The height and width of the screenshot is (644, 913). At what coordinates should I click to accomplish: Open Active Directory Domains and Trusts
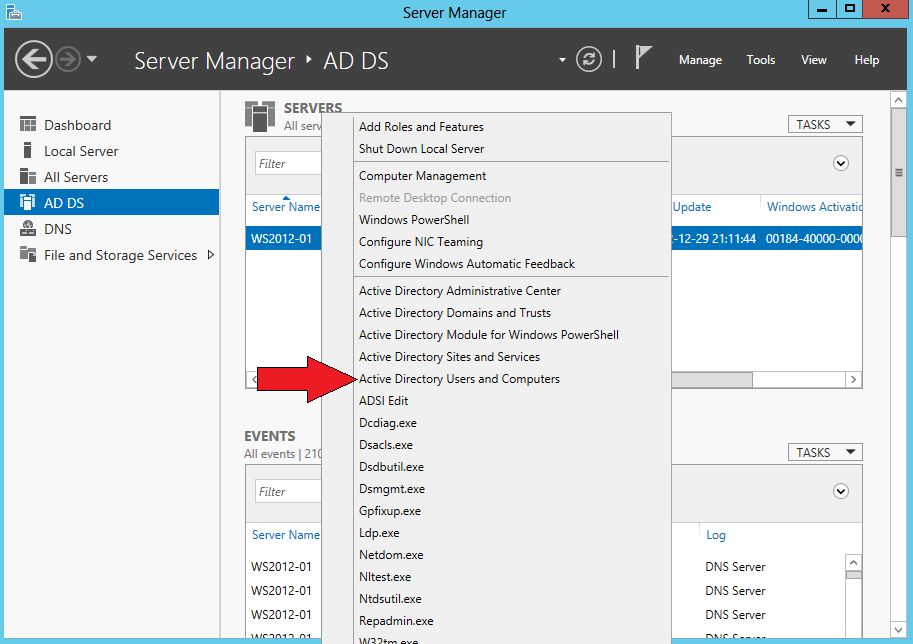[454, 313]
